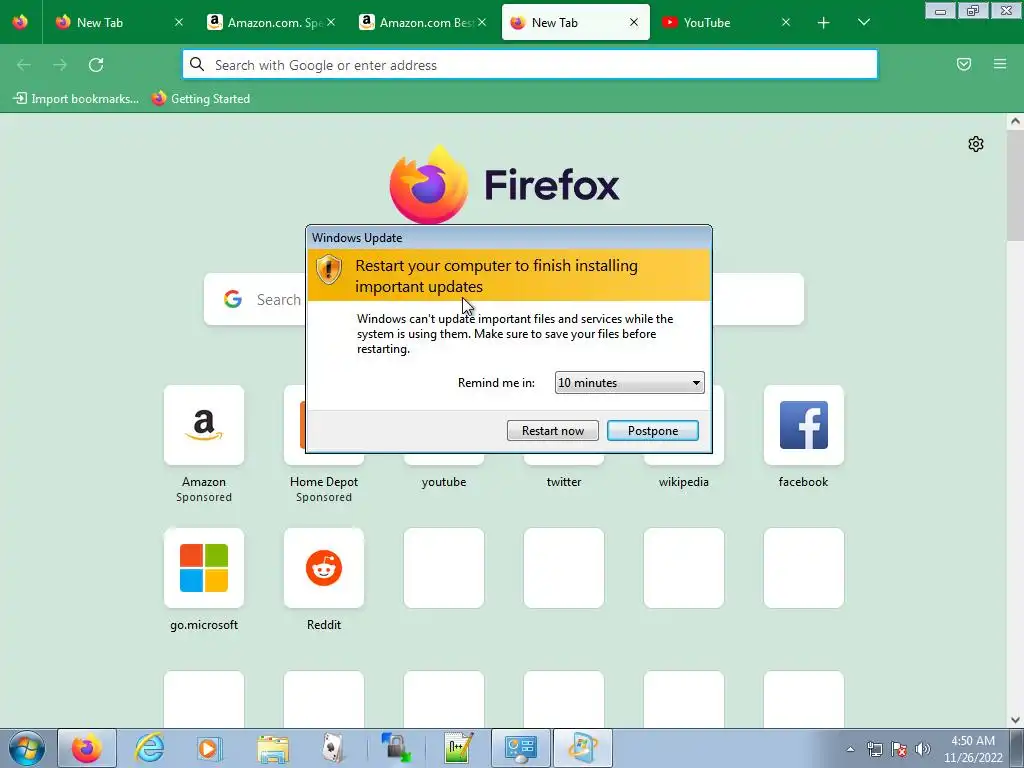Click Restart now in Windows Update
Viewport: 1024px width, 768px height.
(552, 430)
